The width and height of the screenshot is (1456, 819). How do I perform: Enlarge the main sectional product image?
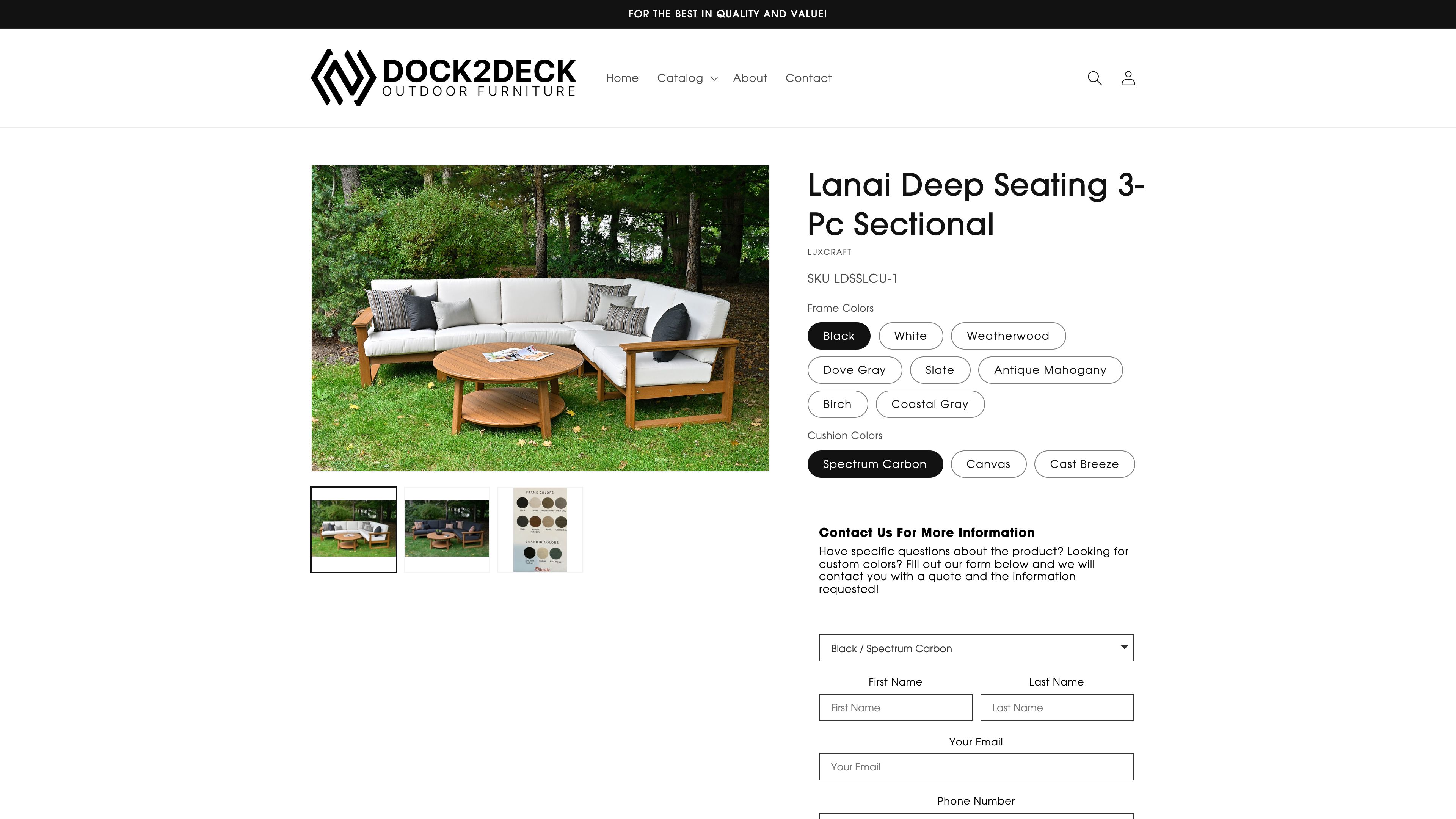pos(540,318)
